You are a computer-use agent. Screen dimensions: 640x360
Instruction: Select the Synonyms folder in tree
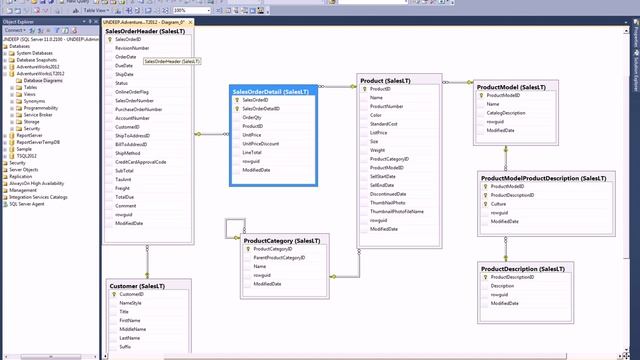tap(34, 101)
